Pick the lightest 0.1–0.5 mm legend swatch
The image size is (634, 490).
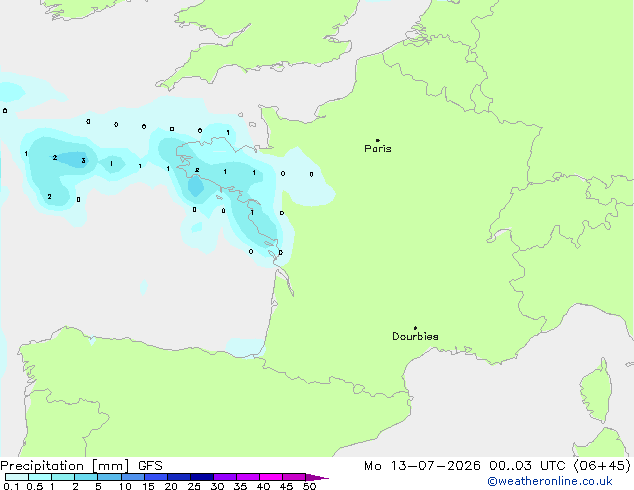coord(17,477)
